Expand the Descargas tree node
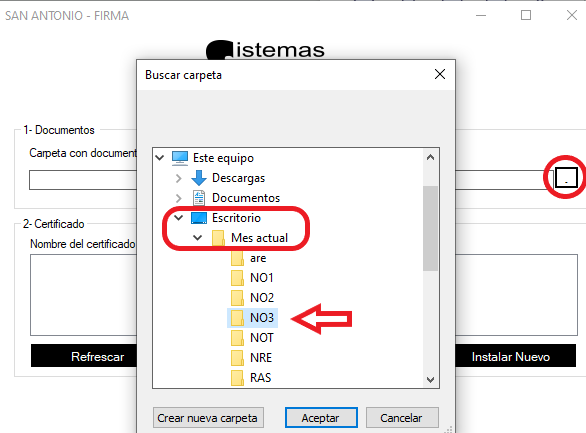 179,178
